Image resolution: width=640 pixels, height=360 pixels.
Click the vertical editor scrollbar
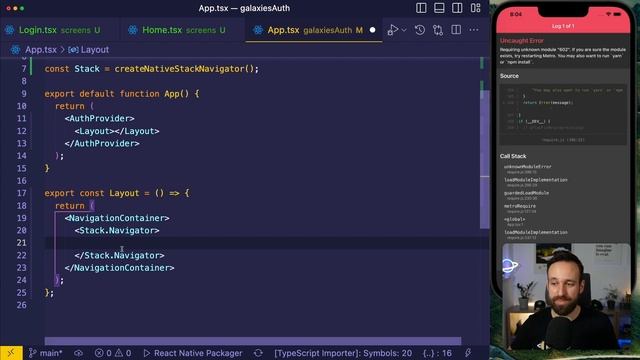point(484,159)
